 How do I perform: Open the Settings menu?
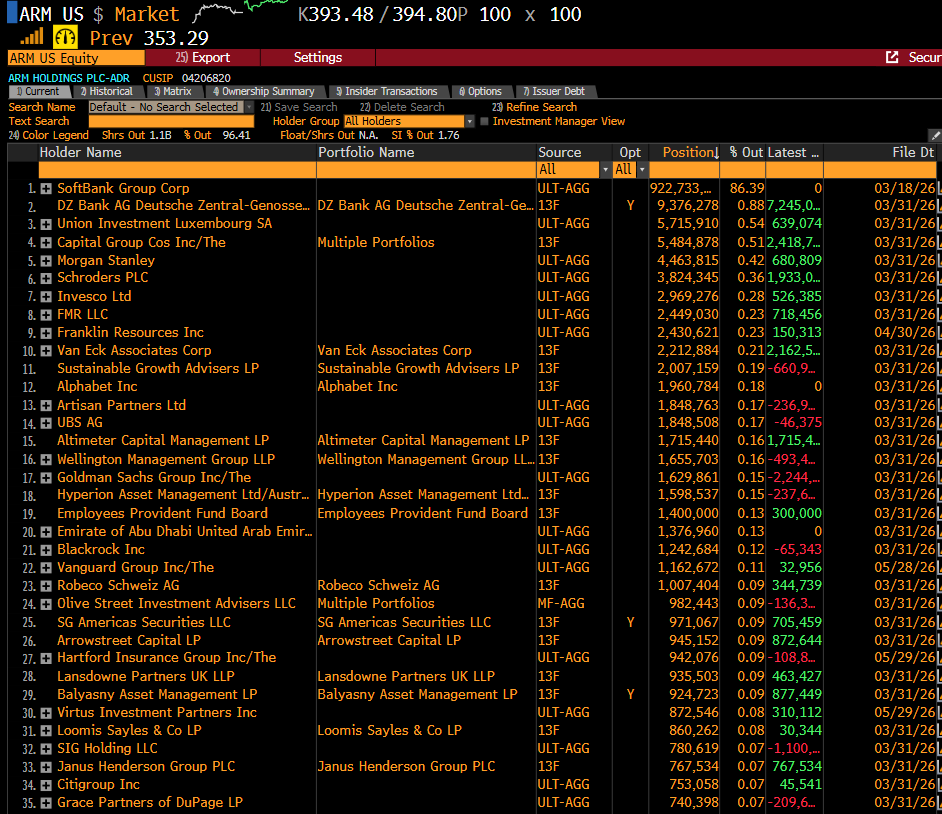tap(318, 58)
